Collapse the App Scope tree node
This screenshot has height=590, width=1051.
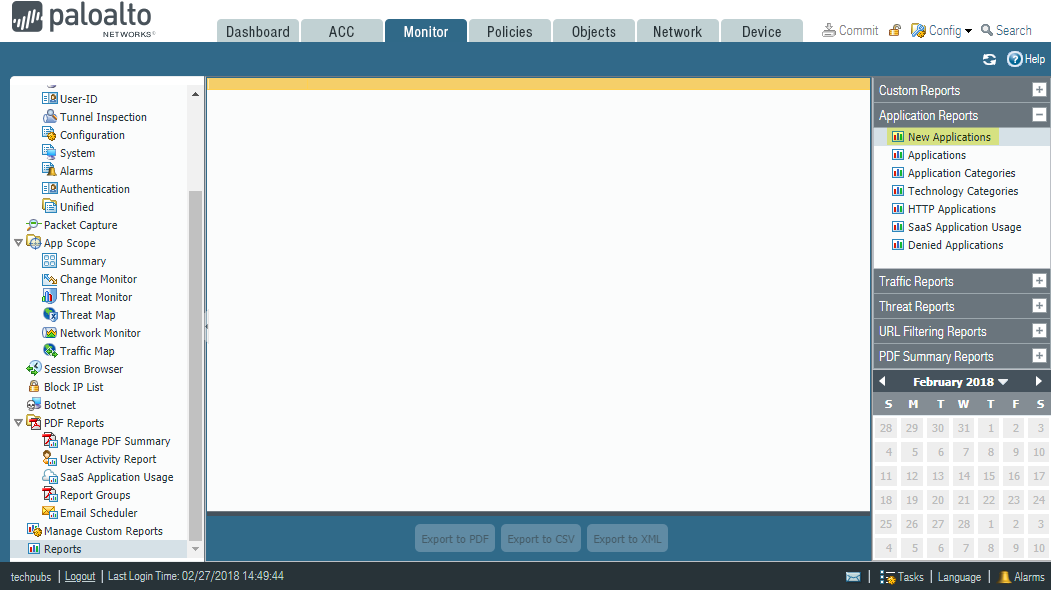coord(18,243)
